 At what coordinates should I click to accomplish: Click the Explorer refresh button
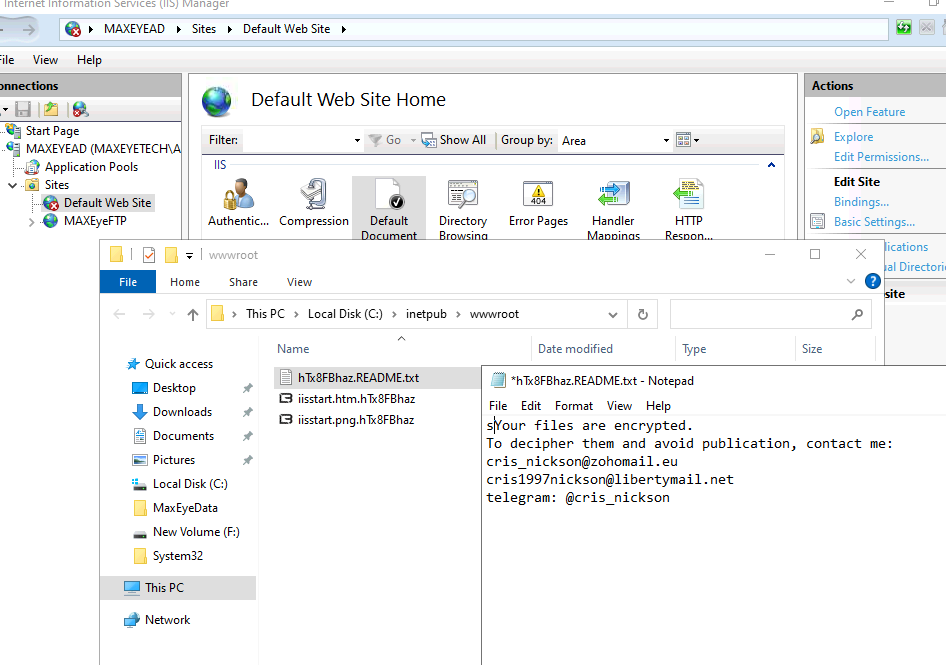[643, 314]
